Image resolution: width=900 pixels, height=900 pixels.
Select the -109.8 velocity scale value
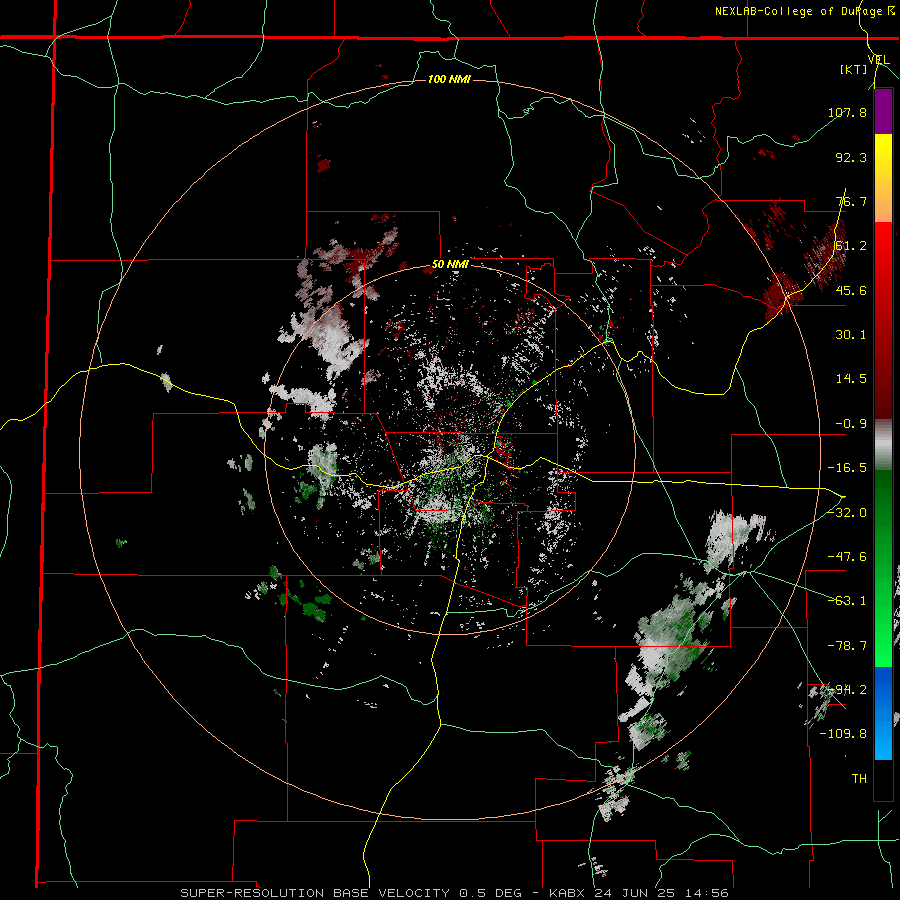843,734
